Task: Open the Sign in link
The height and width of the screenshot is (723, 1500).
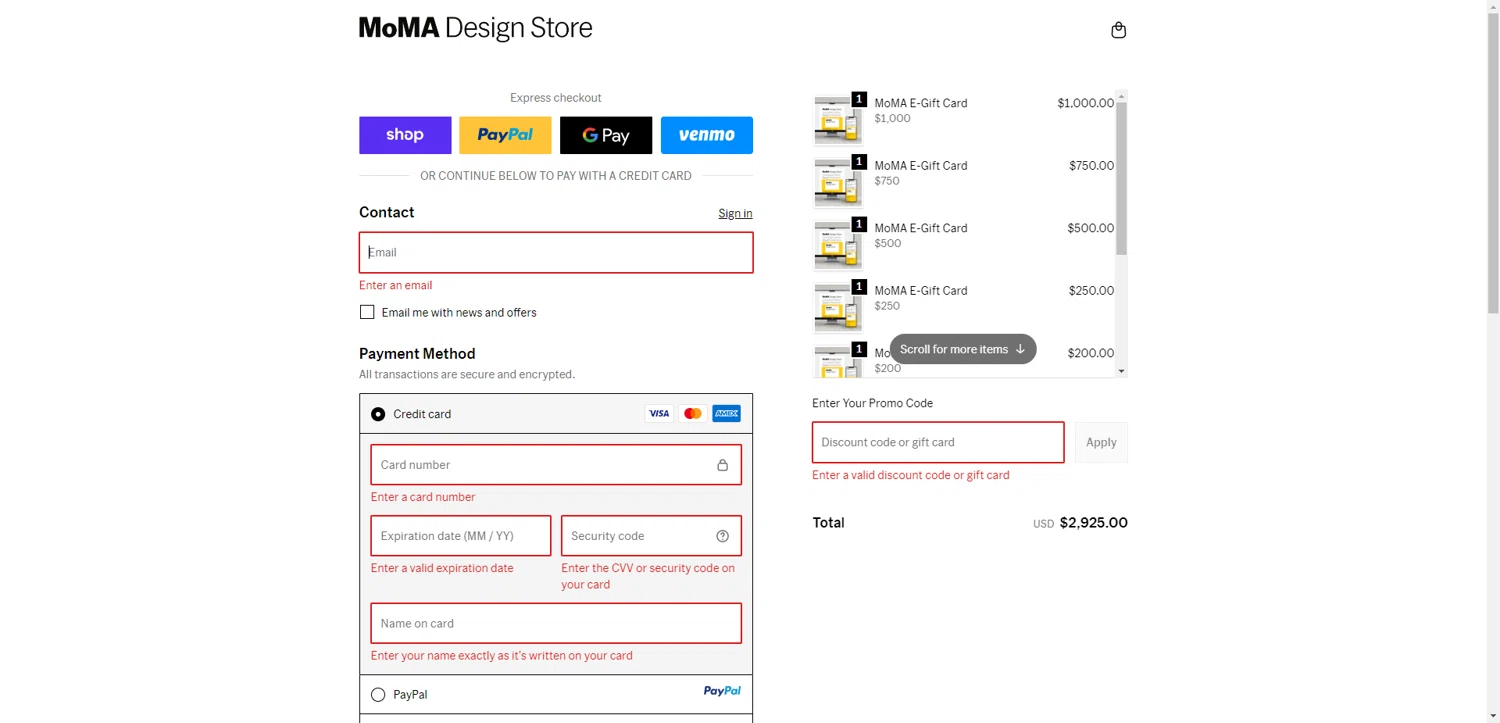Action: pos(735,213)
